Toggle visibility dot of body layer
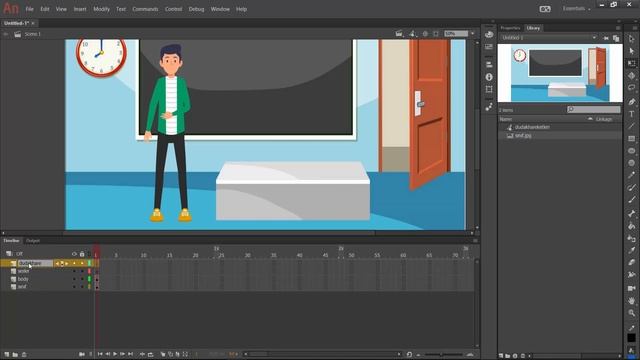The width and height of the screenshot is (640, 360). (74, 279)
